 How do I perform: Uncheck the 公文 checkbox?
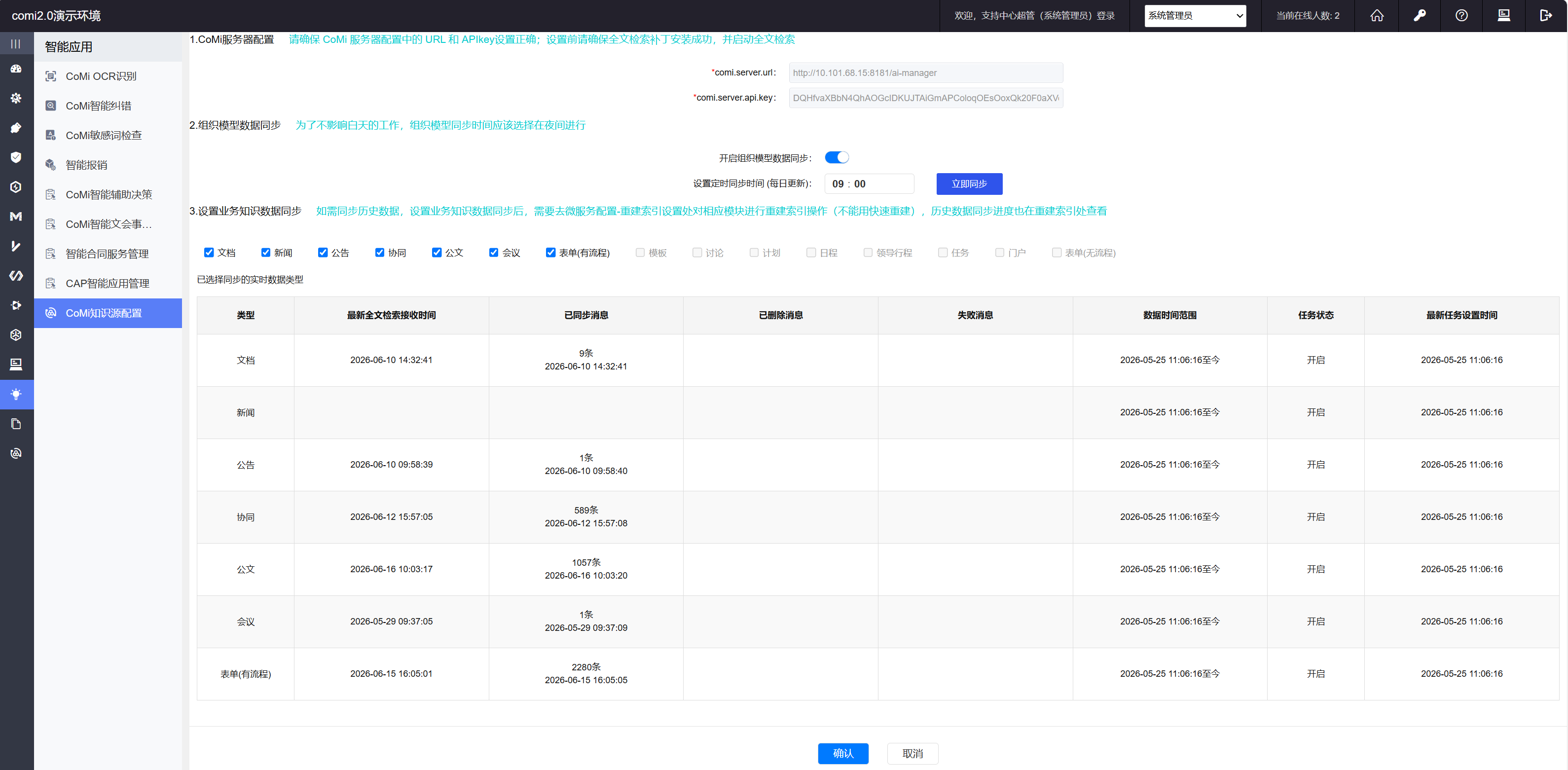437,252
